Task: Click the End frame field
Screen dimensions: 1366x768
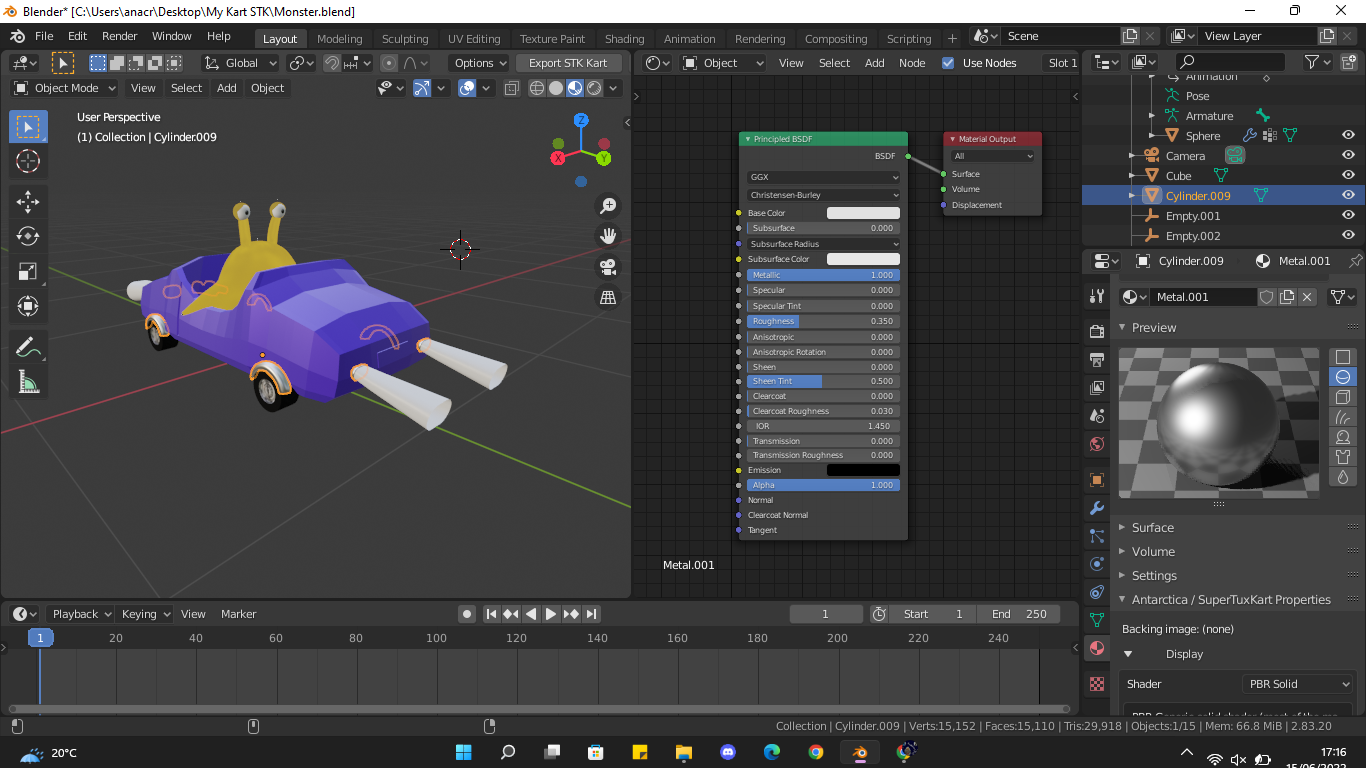Action: (x=1019, y=614)
